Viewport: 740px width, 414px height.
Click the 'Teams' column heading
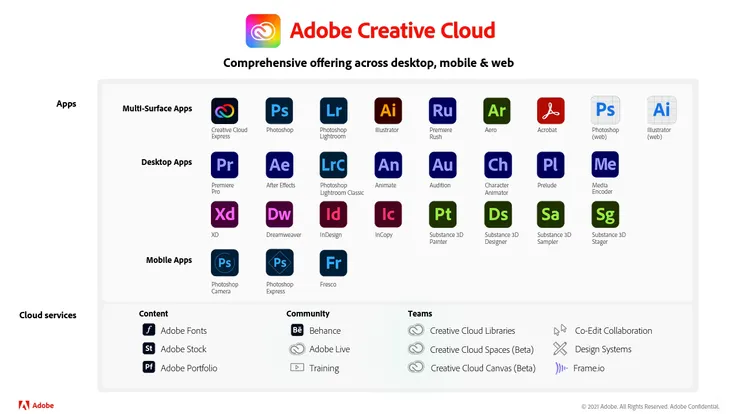[420, 313]
